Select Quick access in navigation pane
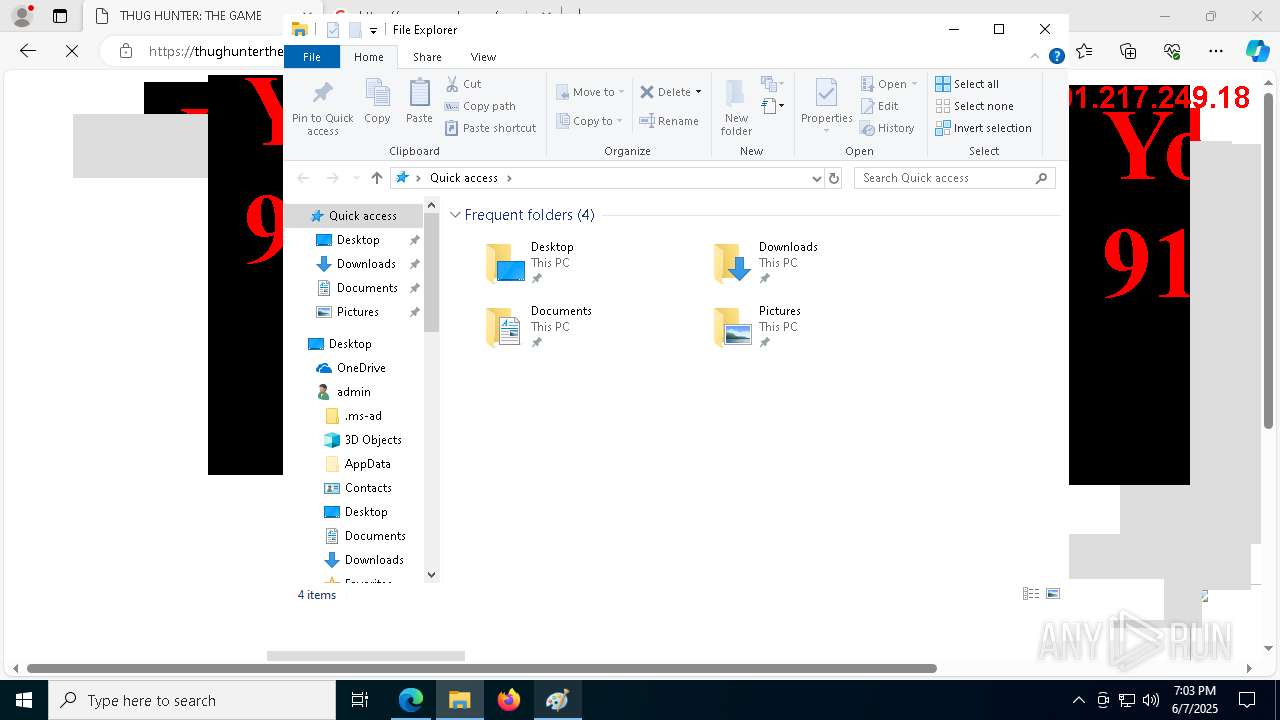 click(354, 216)
